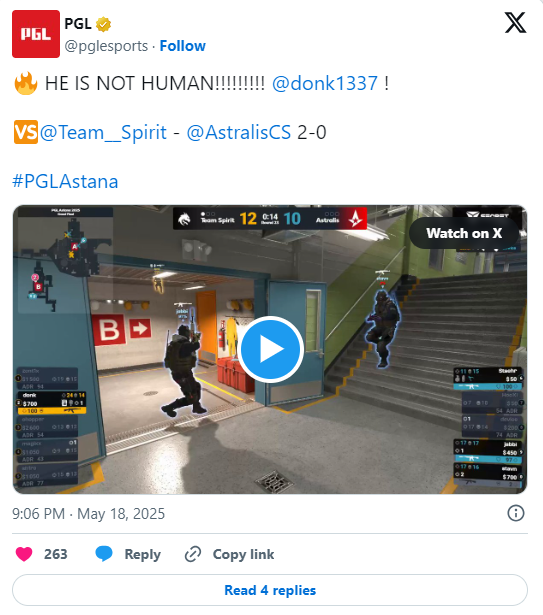Open the #PGLAstana hashtag
This screenshot has width=543, height=615.
coord(65,181)
